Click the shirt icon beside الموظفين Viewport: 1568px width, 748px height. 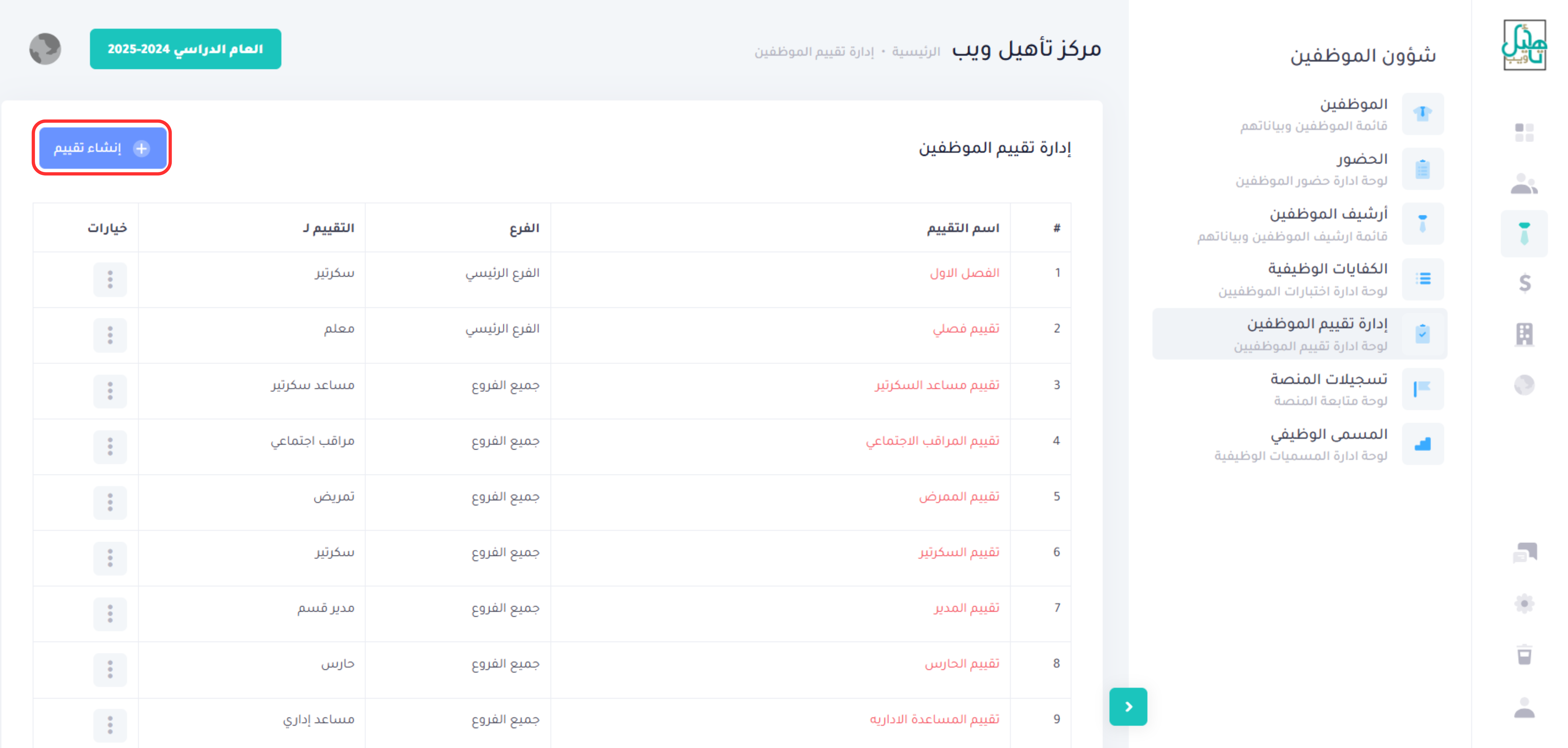1422,114
